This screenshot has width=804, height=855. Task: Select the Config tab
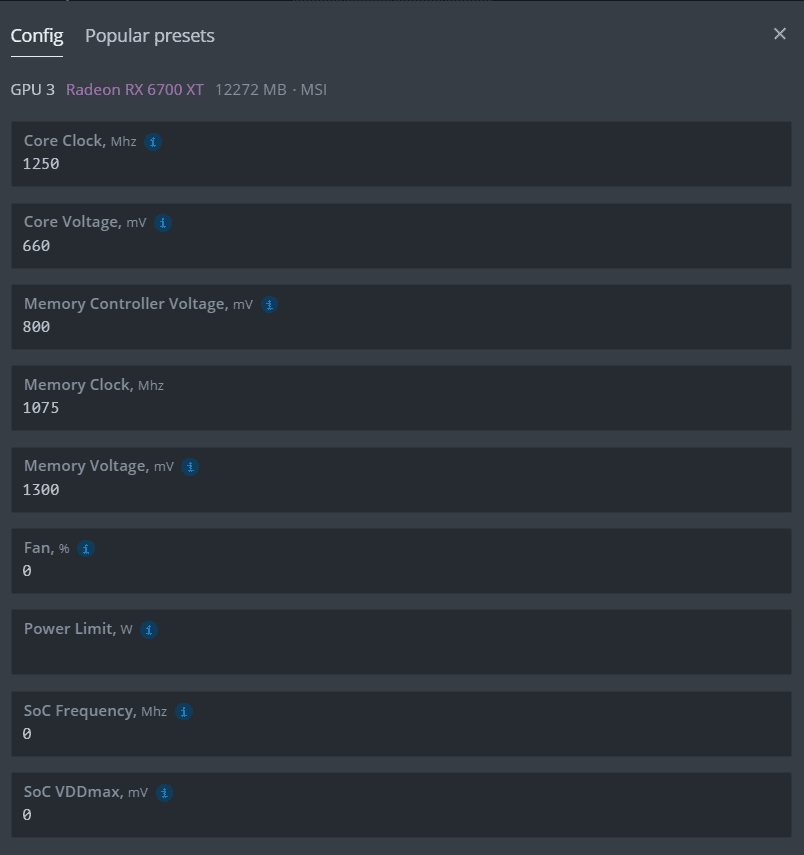pos(37,36)
